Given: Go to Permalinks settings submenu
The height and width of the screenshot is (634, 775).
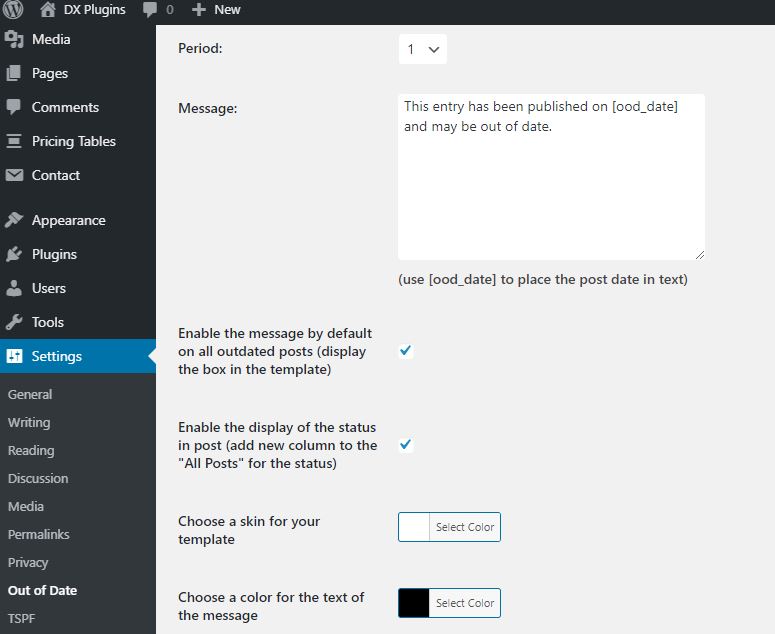Looking at the screenshot, I should point(39,534).
